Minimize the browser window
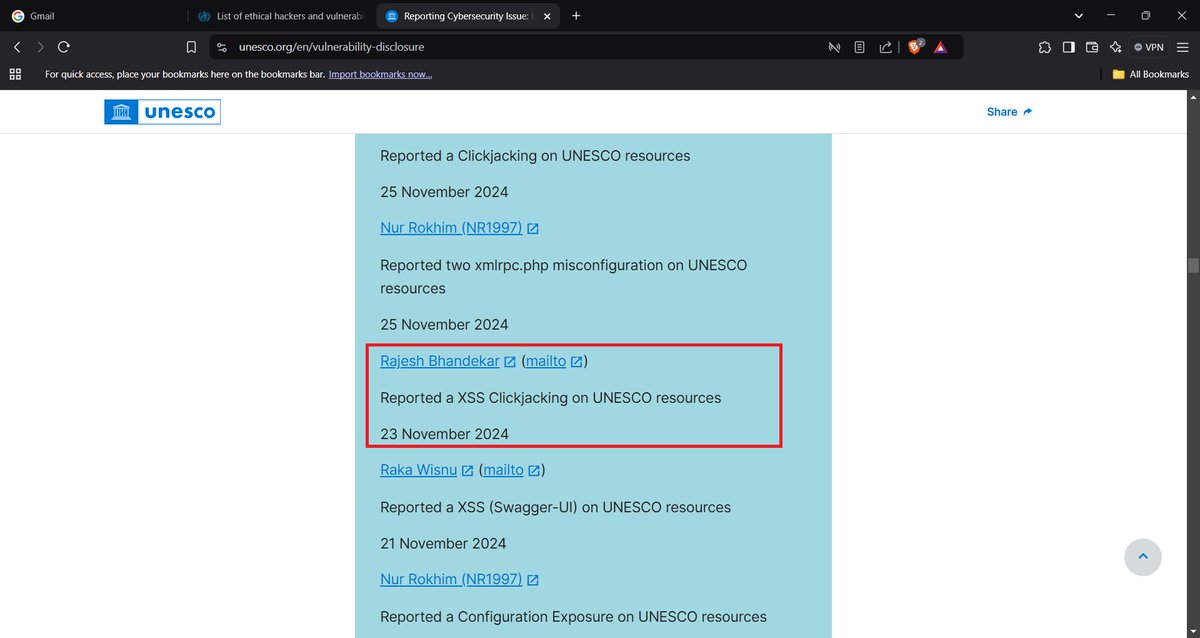This screenshot has height=638, width=1200. point(1113,16)
